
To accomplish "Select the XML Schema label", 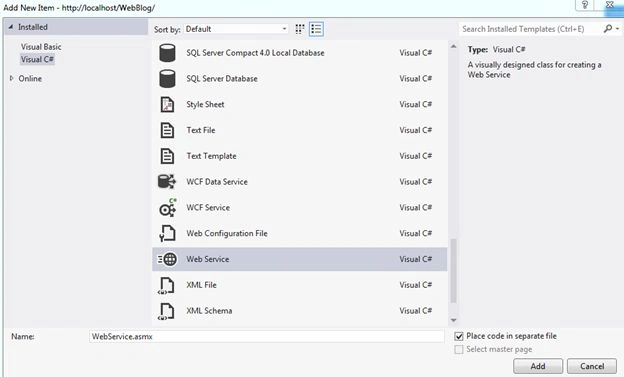I will pos(209,311).
